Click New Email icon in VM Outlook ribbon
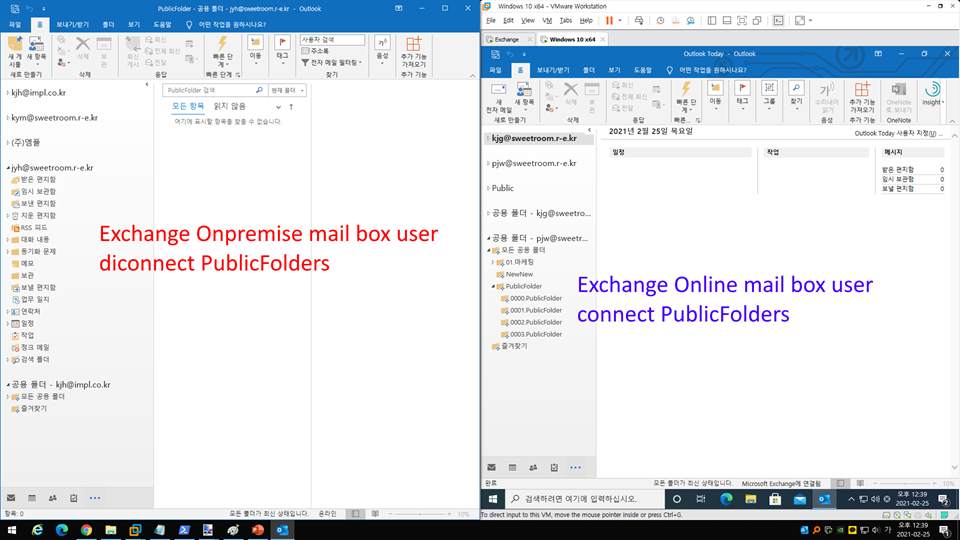The image size is (960, 540). click(x=499, y=90)
